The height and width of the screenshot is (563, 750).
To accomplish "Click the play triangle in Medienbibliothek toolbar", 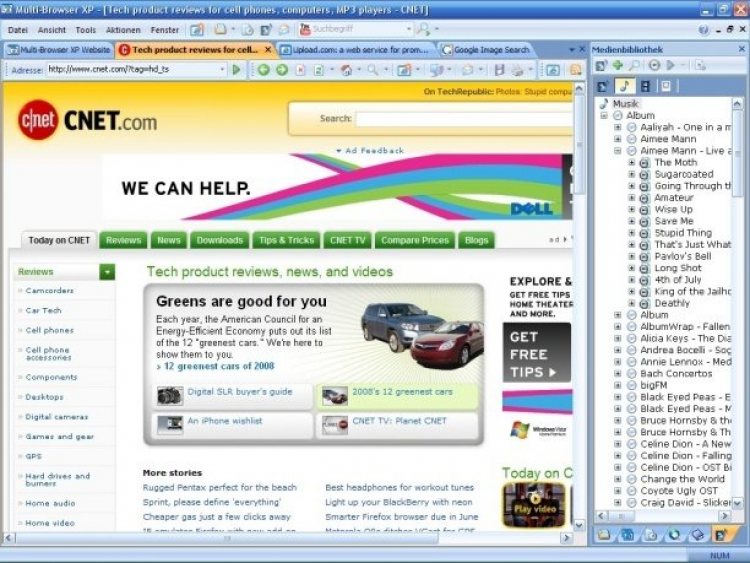I will tap(671, 66).
